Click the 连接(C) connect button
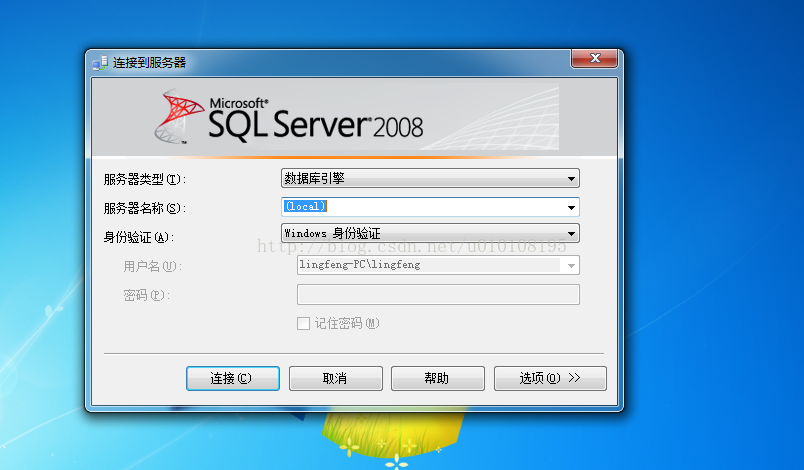804x470 pixels. pyautogui.click(x=233, y=378)
